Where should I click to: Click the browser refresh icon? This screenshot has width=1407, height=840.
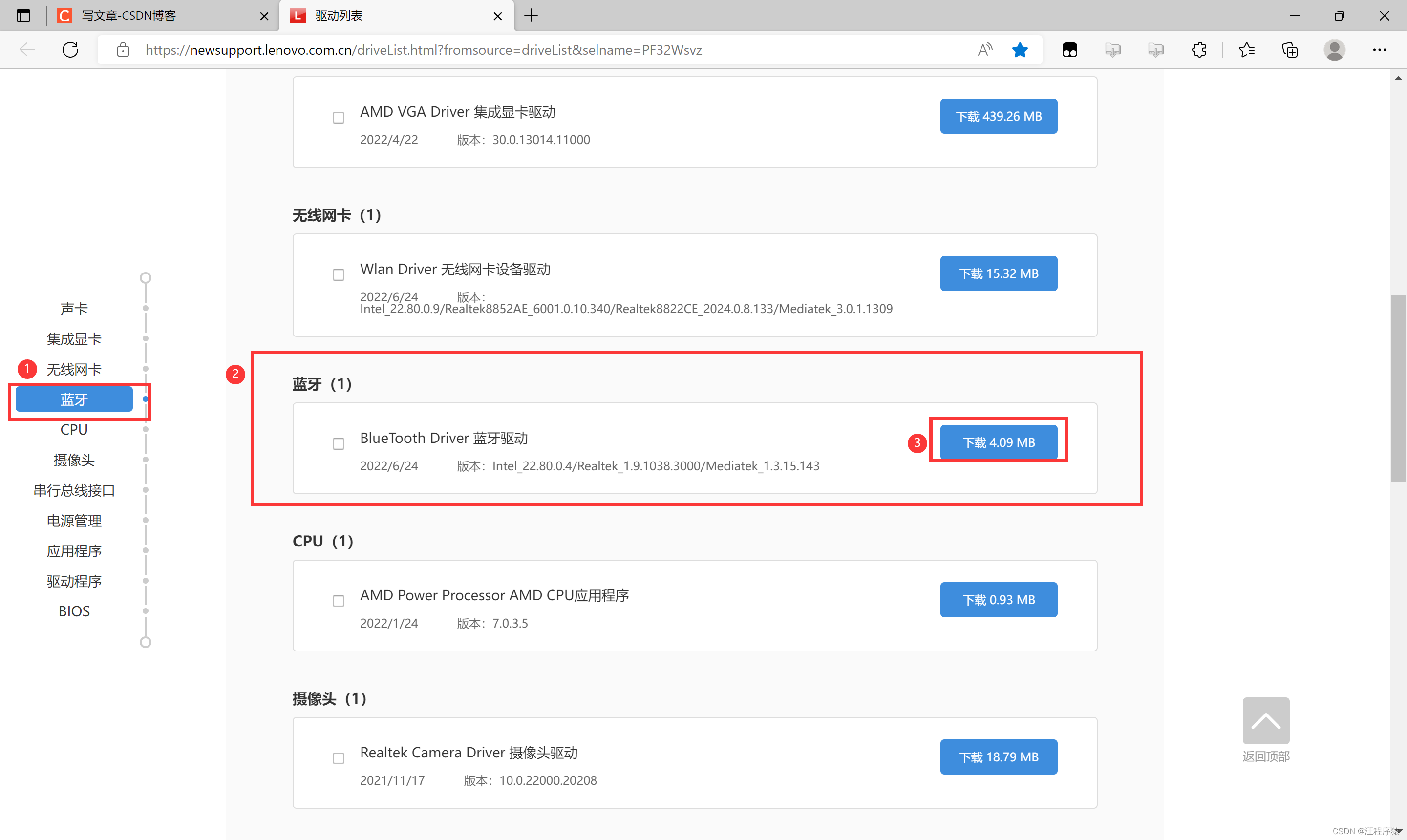point(70,50)
